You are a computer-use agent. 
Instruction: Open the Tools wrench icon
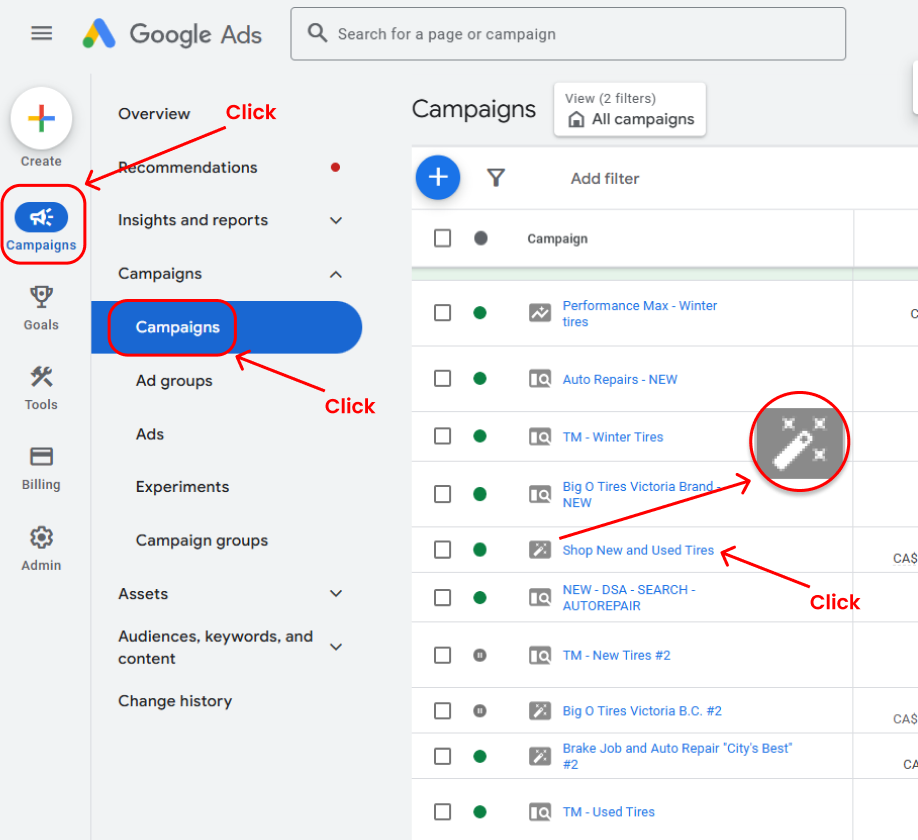tap(41, 377)
